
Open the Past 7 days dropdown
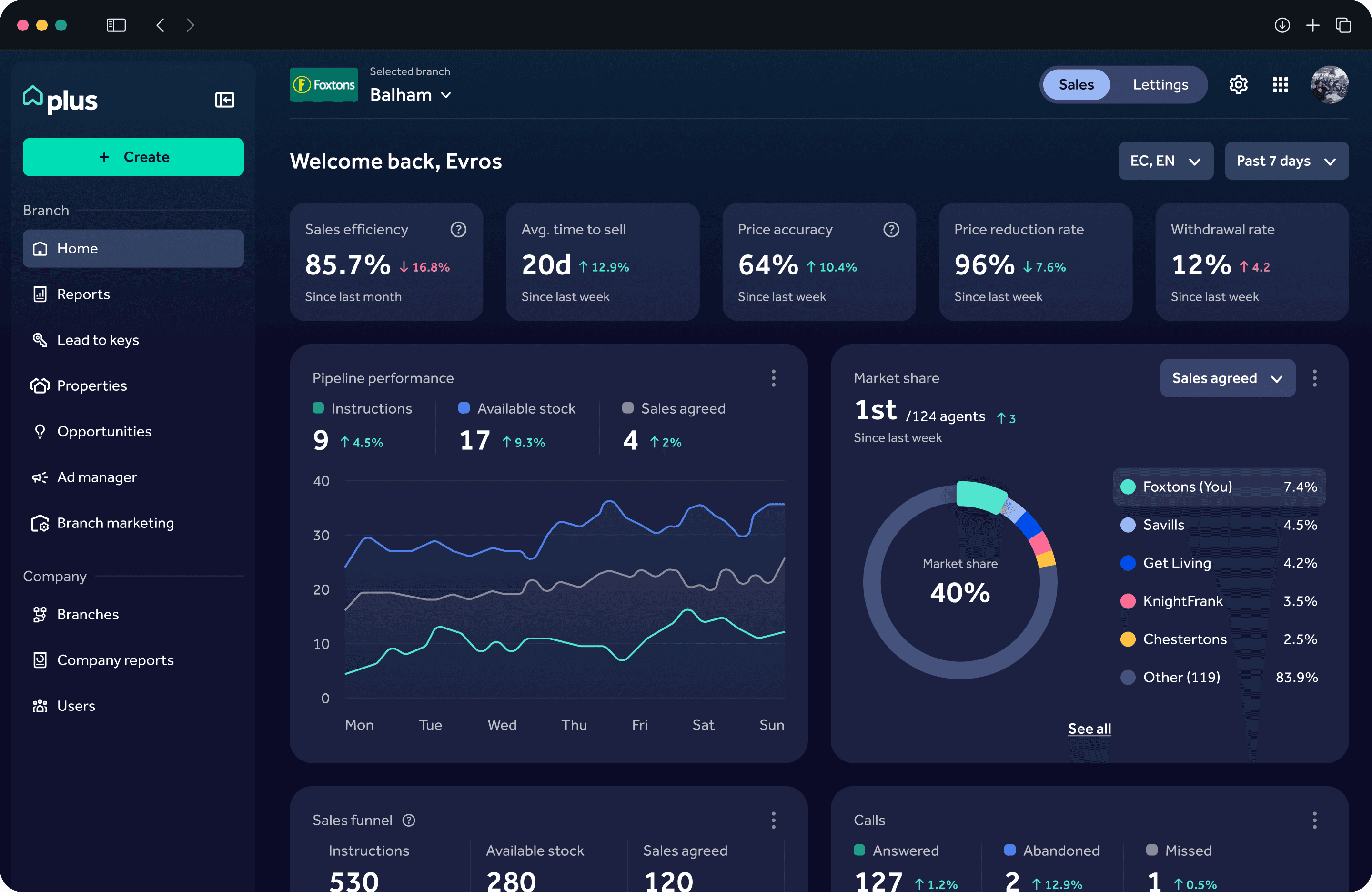coord(1286,161)
